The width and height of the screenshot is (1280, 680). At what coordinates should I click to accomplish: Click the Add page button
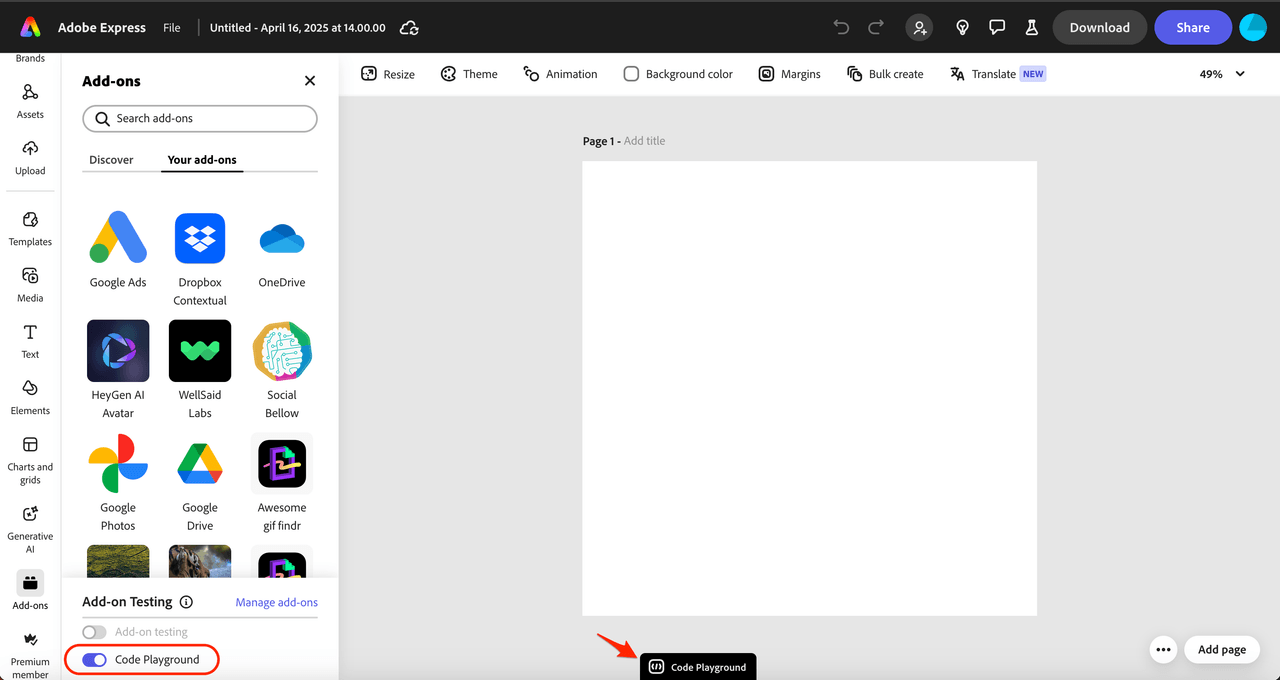point(1222,649)
